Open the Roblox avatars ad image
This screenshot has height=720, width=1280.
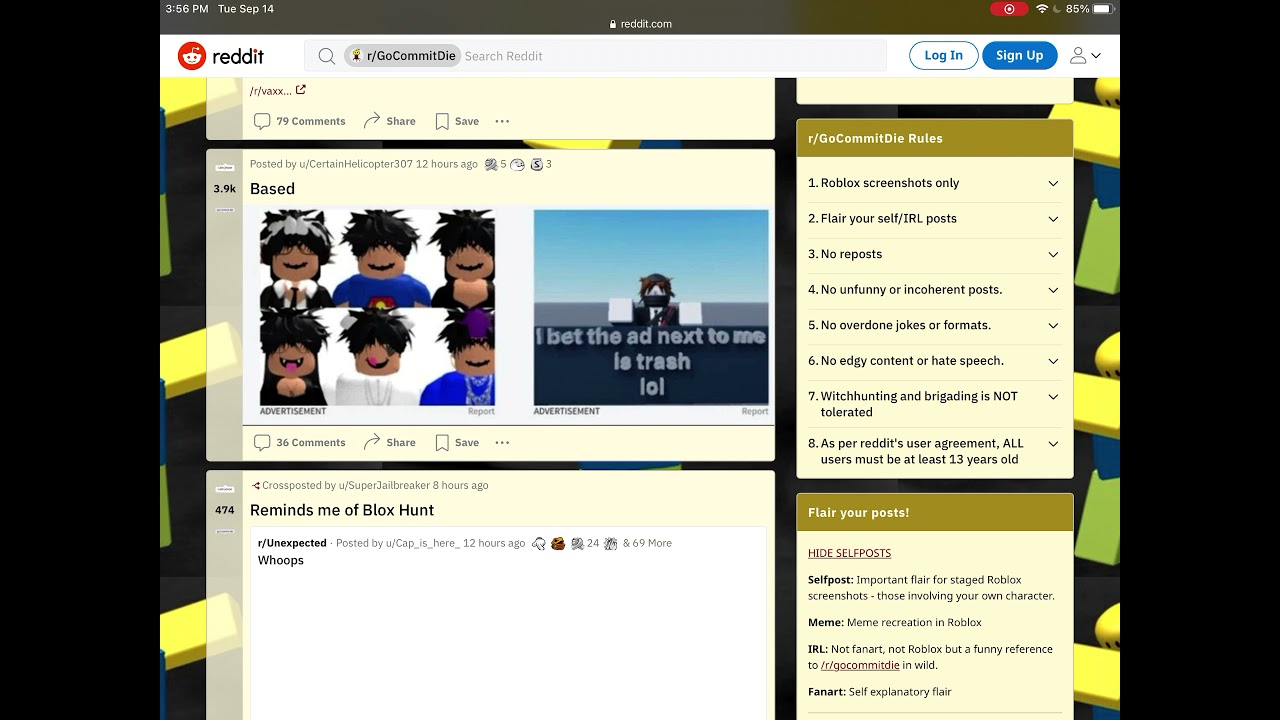point(377,307)
